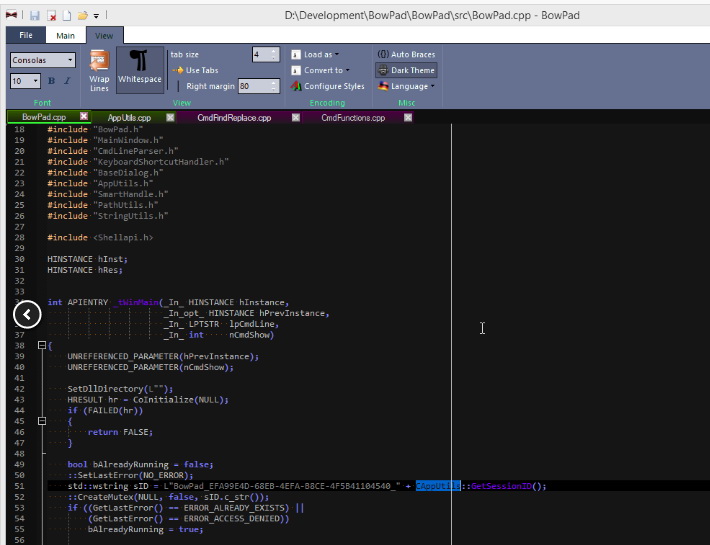Toggle the Whitespace display button

(140, 68)
